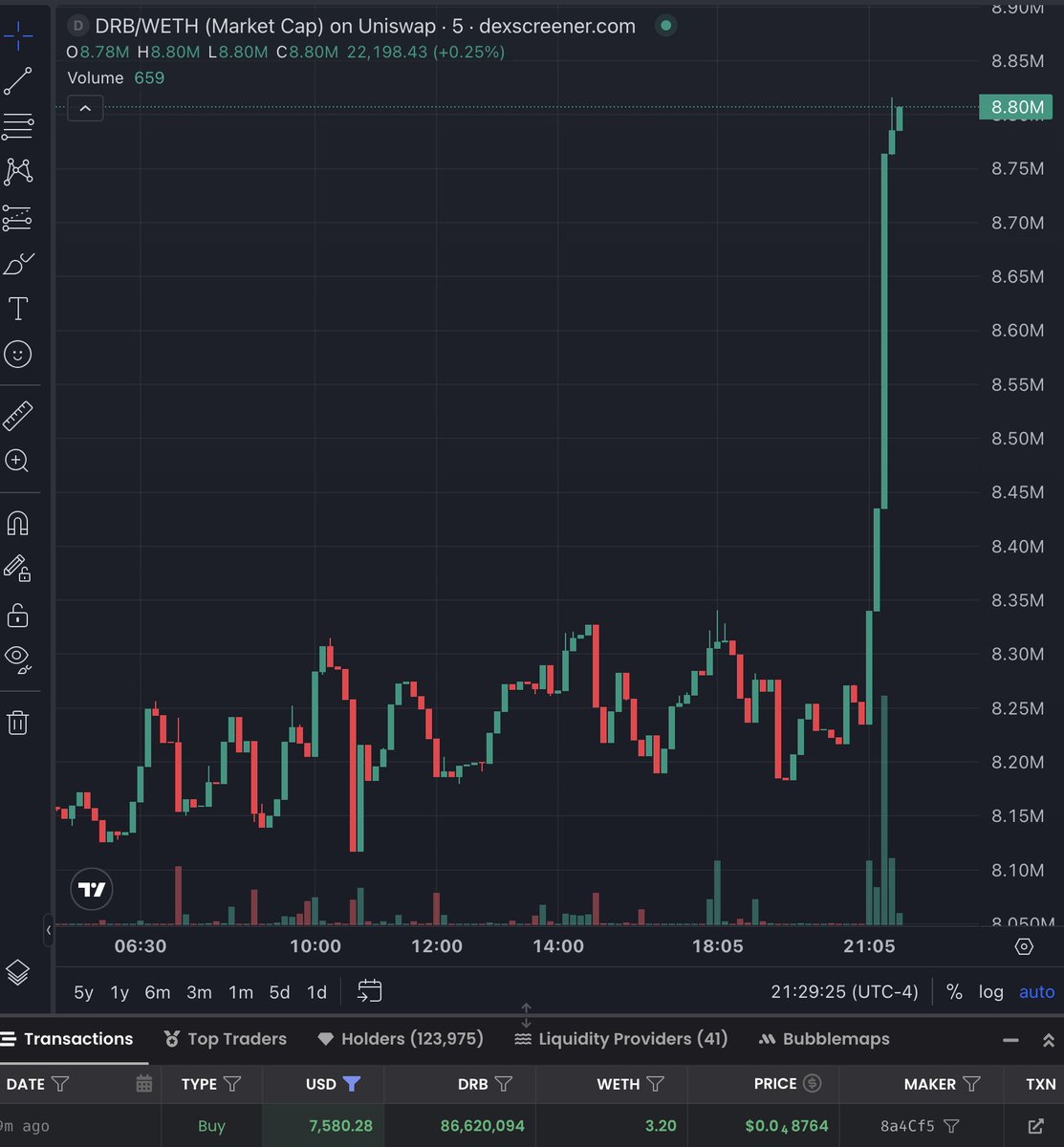Select the text annotation tool
Screen dimensions: 1064x1147
(x=17, y=309)
